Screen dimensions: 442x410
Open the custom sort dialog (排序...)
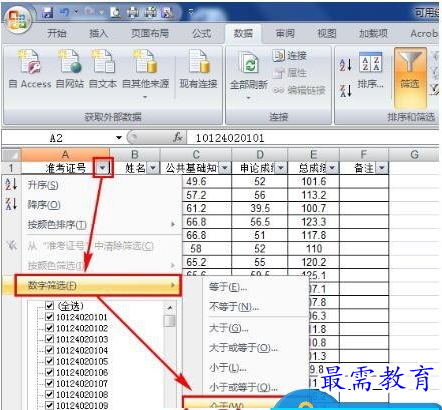point(370,70)
